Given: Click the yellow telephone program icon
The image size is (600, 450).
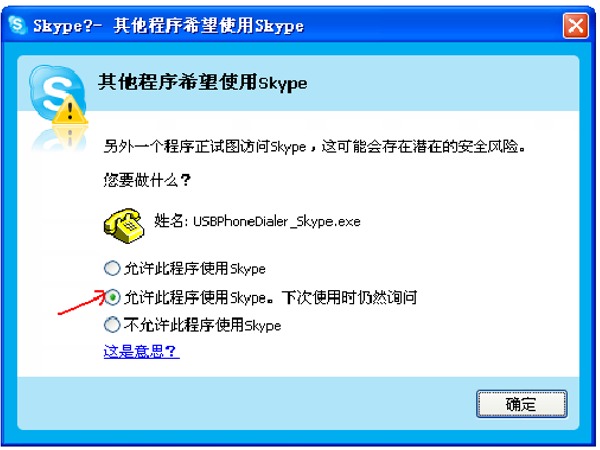Looking at the screenshot, I should [124, 225].
